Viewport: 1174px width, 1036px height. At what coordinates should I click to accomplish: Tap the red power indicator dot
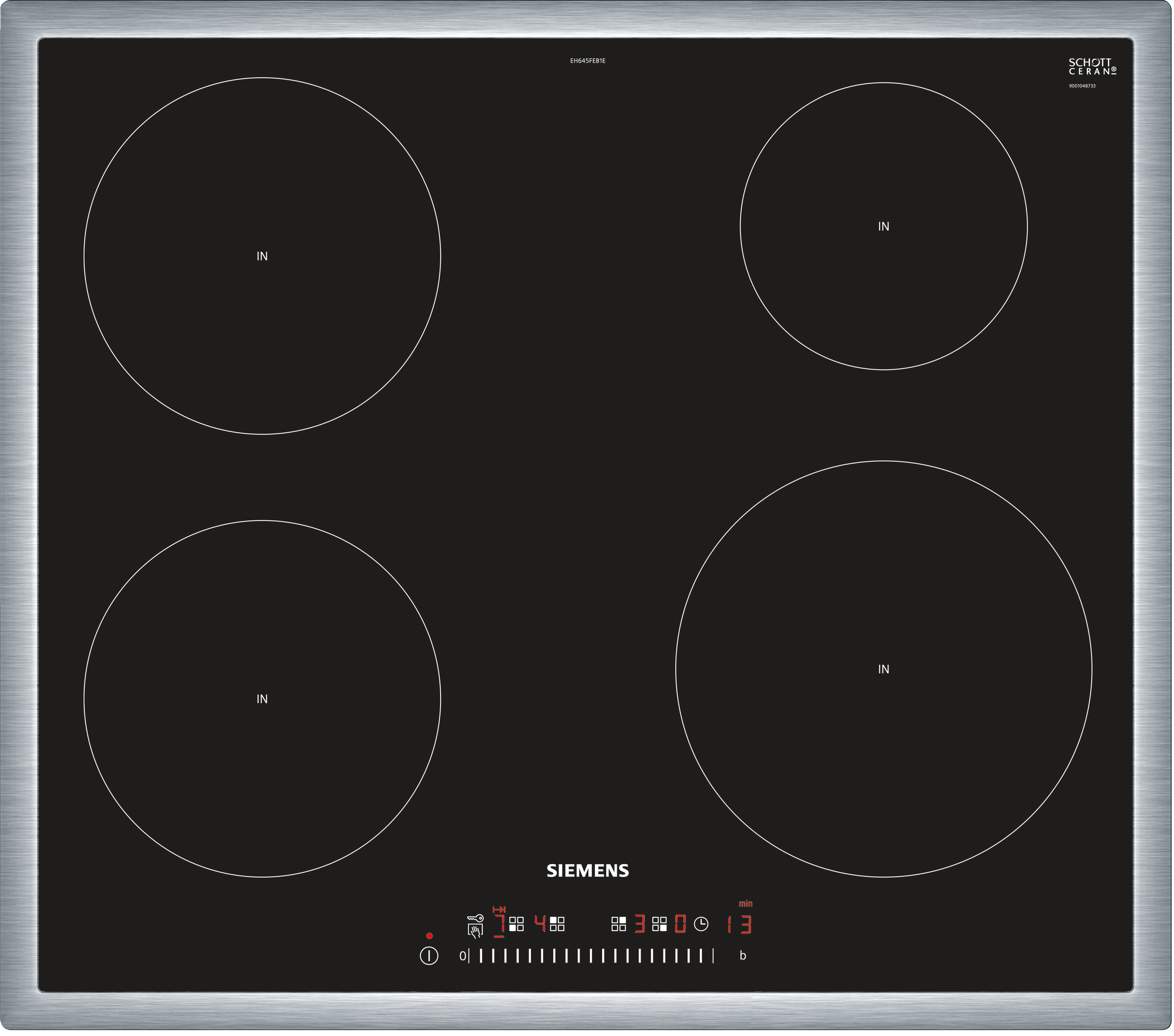pyautogui.click(x=429, y=936)
